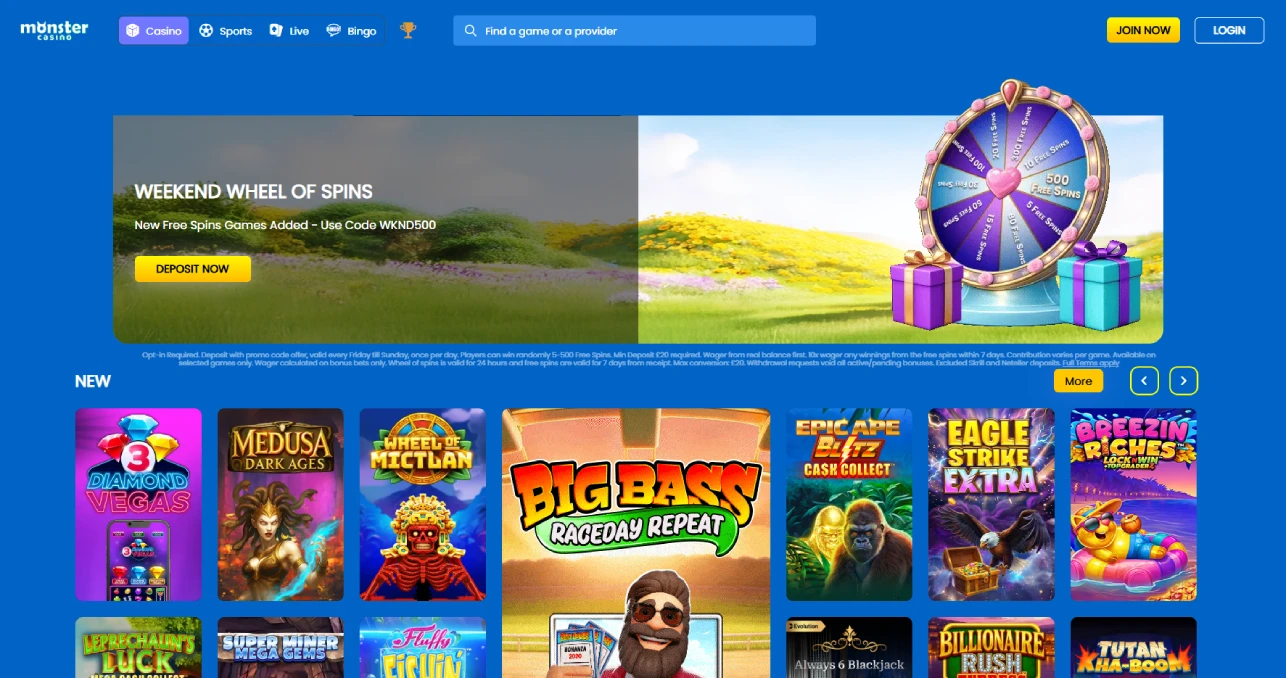The image size is (1286, 678).
Task: Open the Medusa Dark Ages game tile
Action: click(281, 504)
